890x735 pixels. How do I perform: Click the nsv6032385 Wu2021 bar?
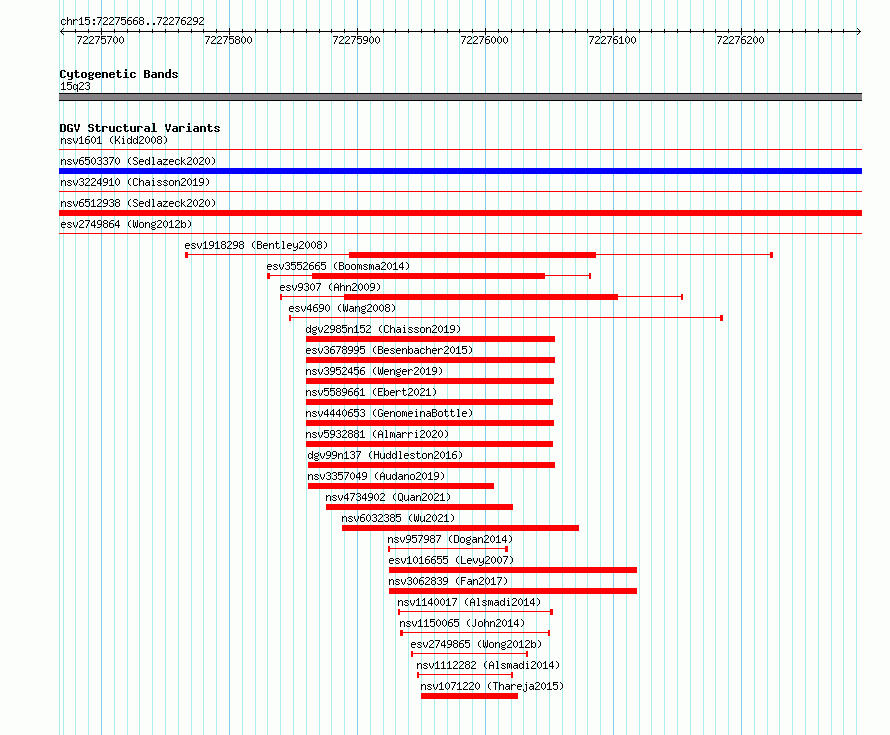coord(460,528)
